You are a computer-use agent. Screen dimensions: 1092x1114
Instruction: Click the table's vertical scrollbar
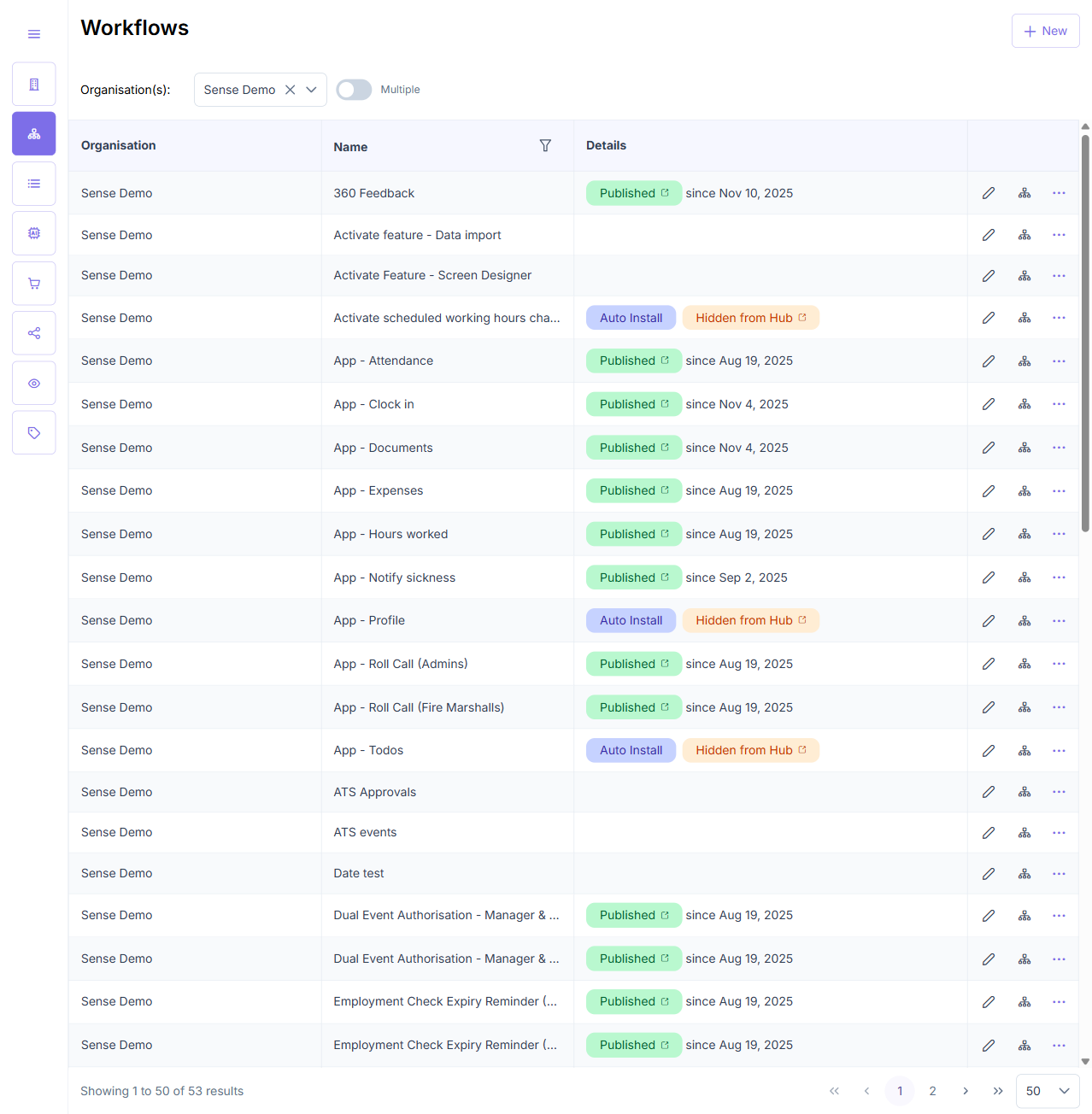coord(1085,333)
